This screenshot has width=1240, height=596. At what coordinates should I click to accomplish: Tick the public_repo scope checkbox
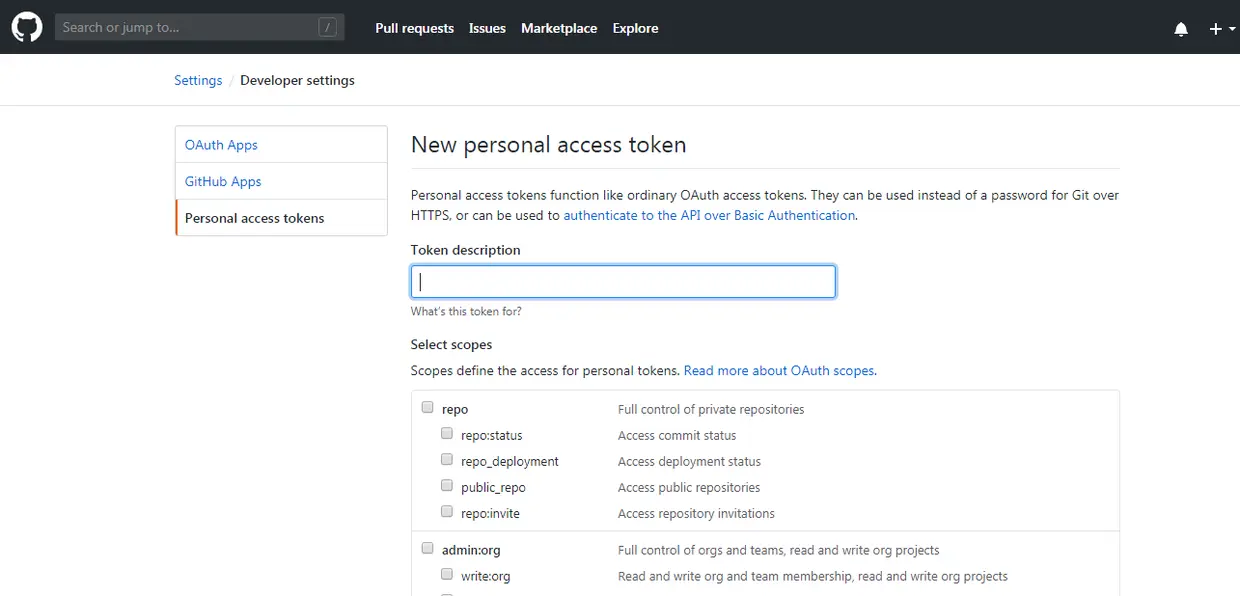click(x=448, y=486)
